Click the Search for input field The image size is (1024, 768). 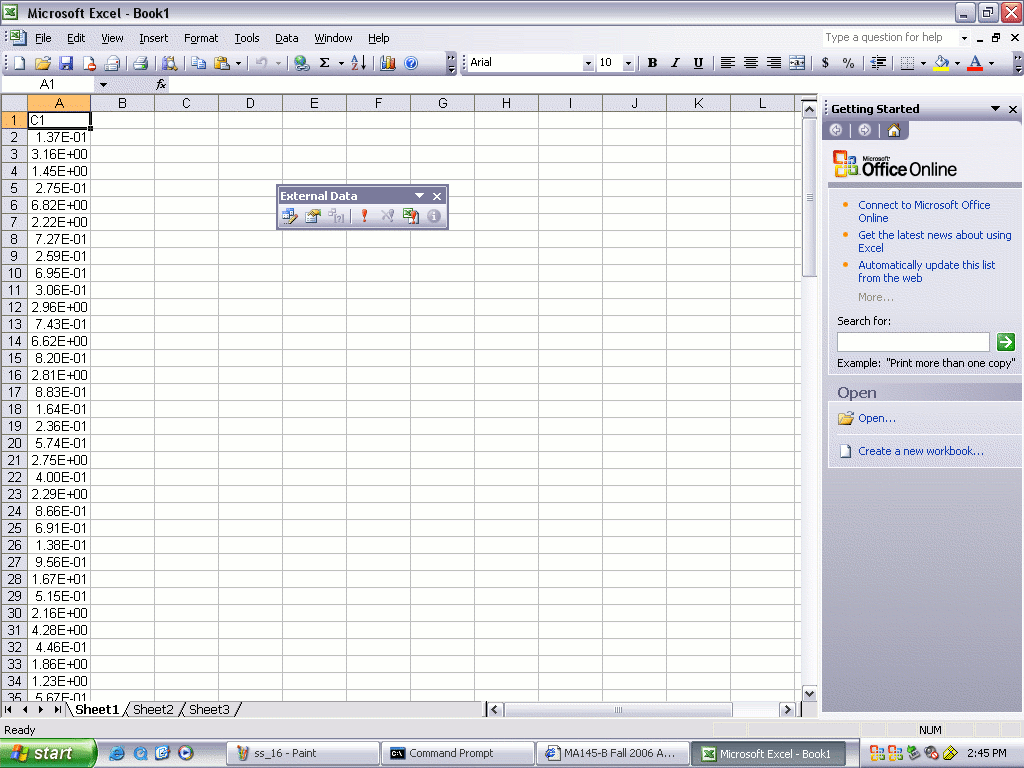913,342
